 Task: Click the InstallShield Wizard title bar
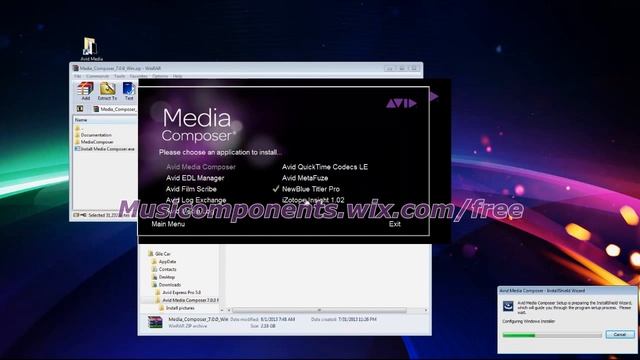(x=567, y=291)
